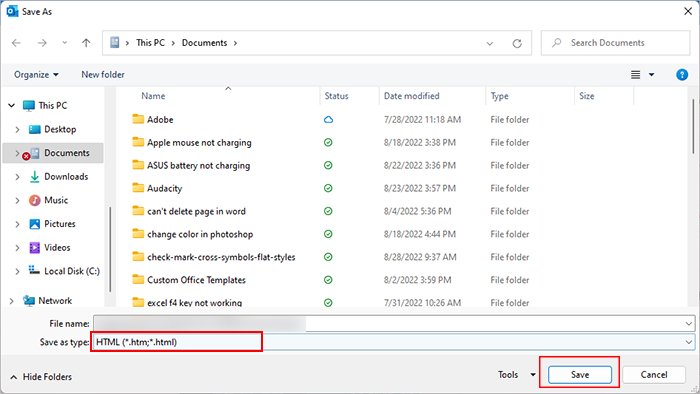This screenshot has width=700, height=394.
Task: Expand the Desktop tree node
Action: 17,129
